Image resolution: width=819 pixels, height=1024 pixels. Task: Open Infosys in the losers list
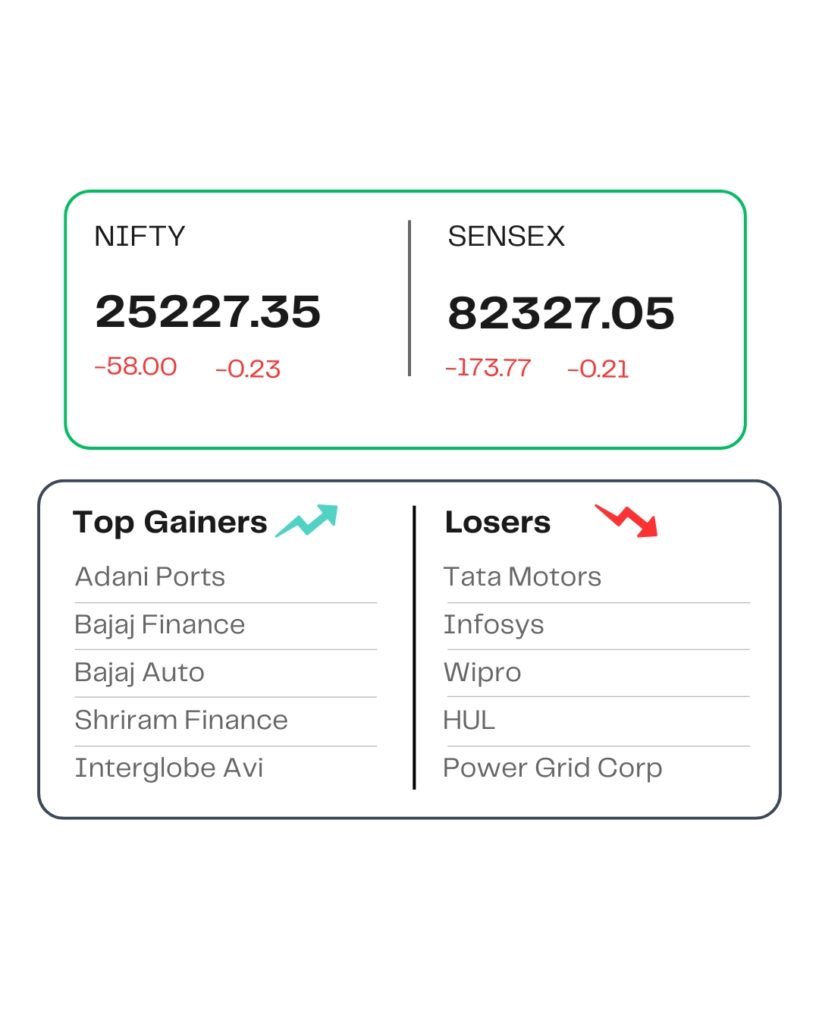[494, 625]
